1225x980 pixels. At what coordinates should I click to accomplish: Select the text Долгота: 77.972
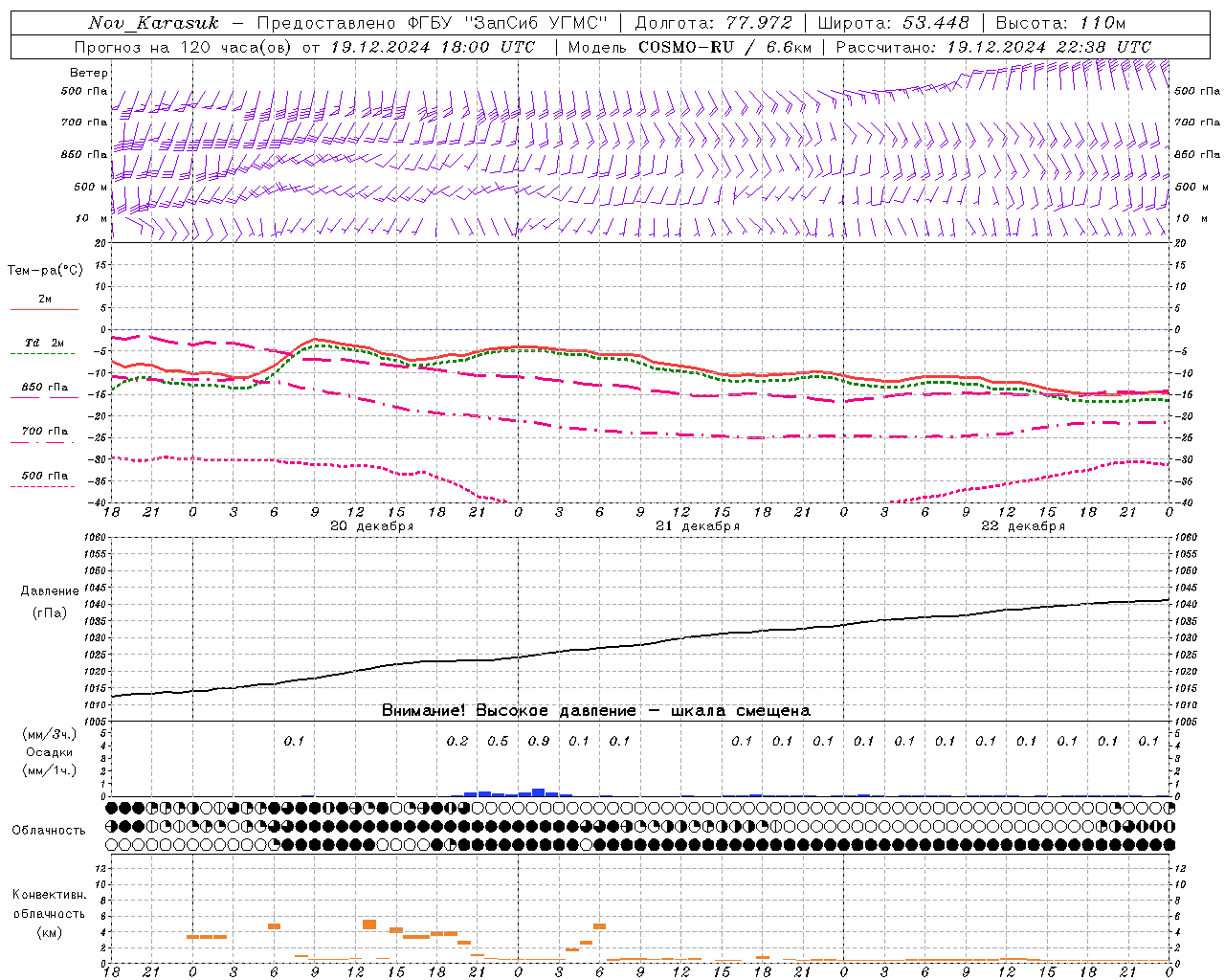tap(714, 23)
